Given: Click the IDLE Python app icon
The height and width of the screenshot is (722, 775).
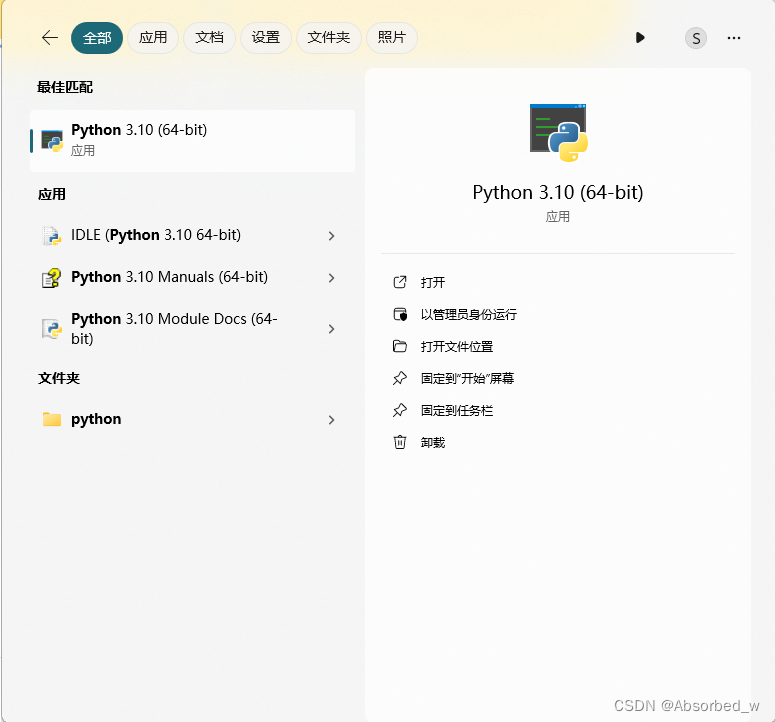Looking at the screenshot, I should coord(51,236).
